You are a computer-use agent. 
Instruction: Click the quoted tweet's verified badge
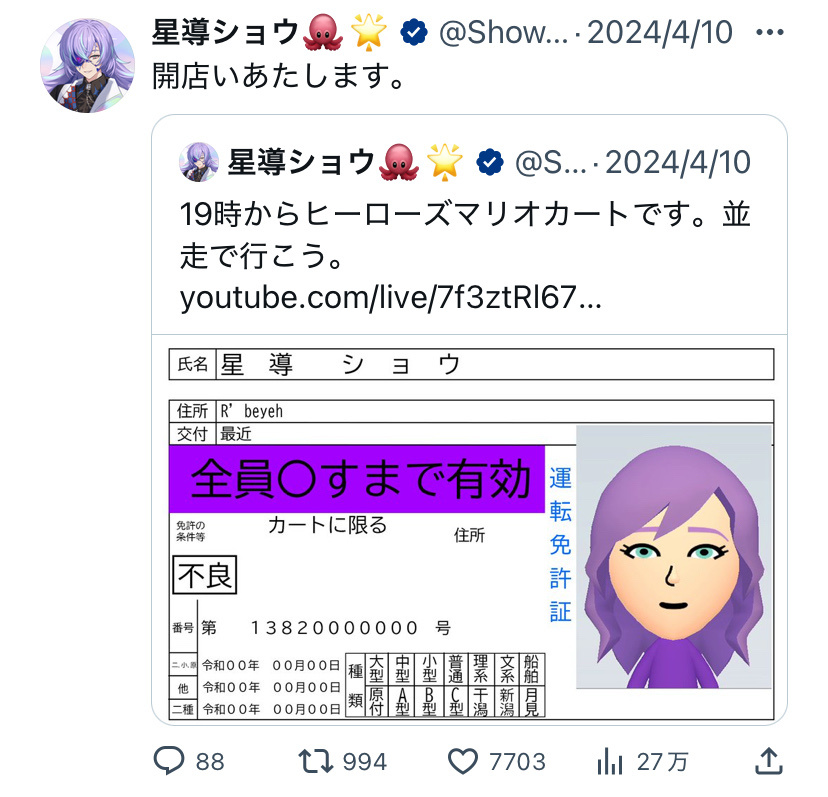pyautogui.click(x=490, y=162)
